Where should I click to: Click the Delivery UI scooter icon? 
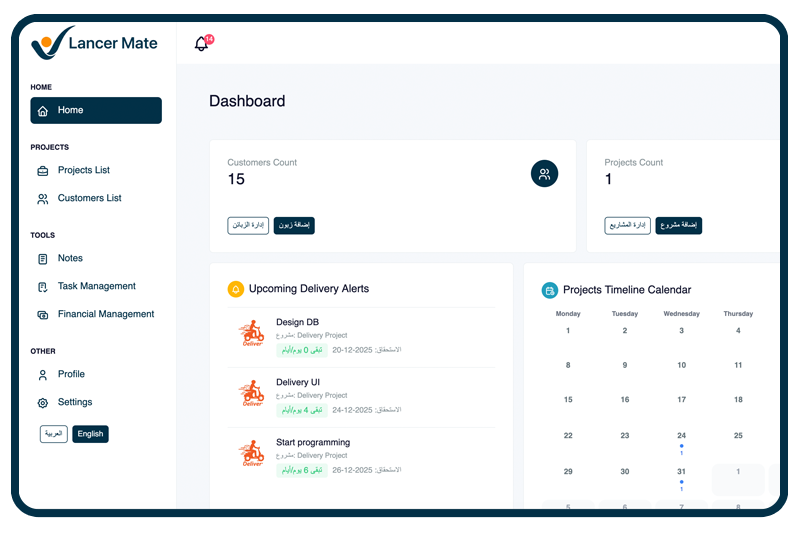point(251,395)
